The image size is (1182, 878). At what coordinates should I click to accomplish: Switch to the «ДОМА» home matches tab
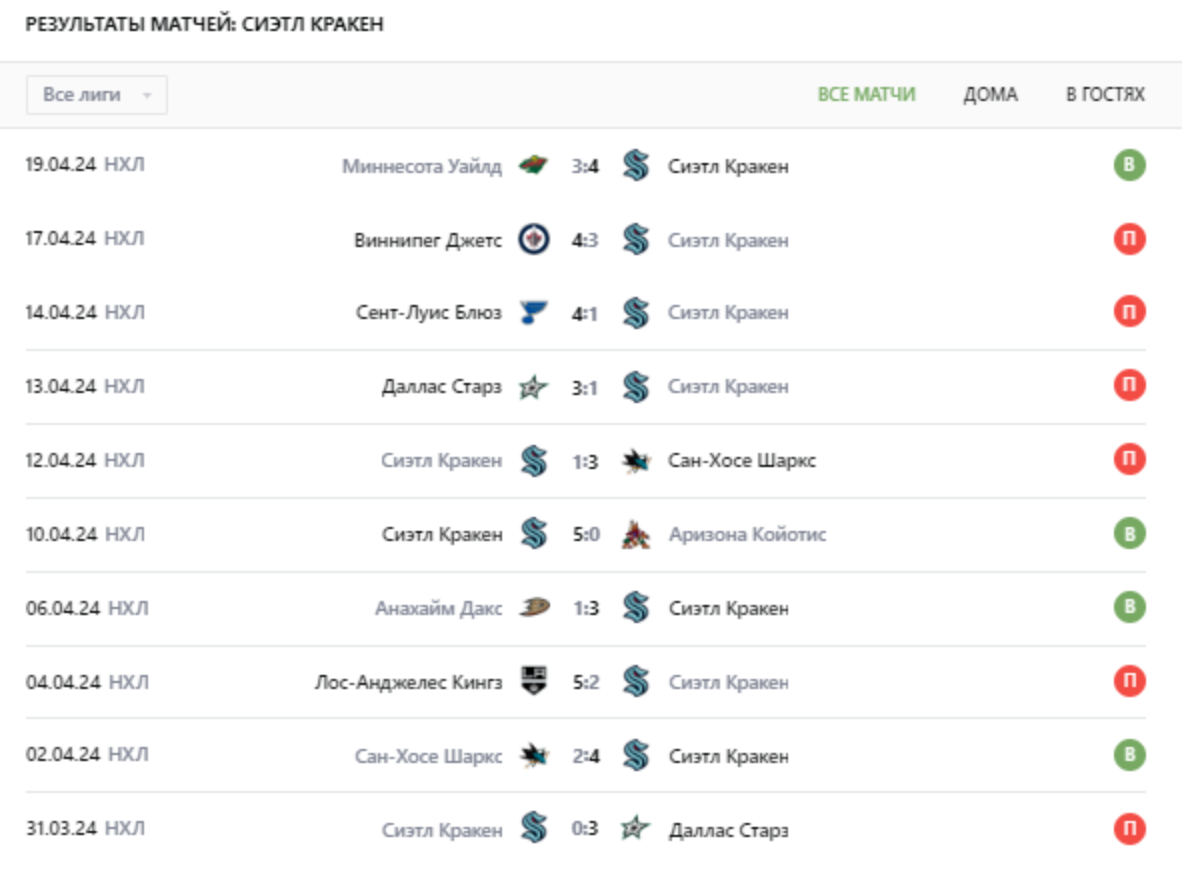[990, 95]
